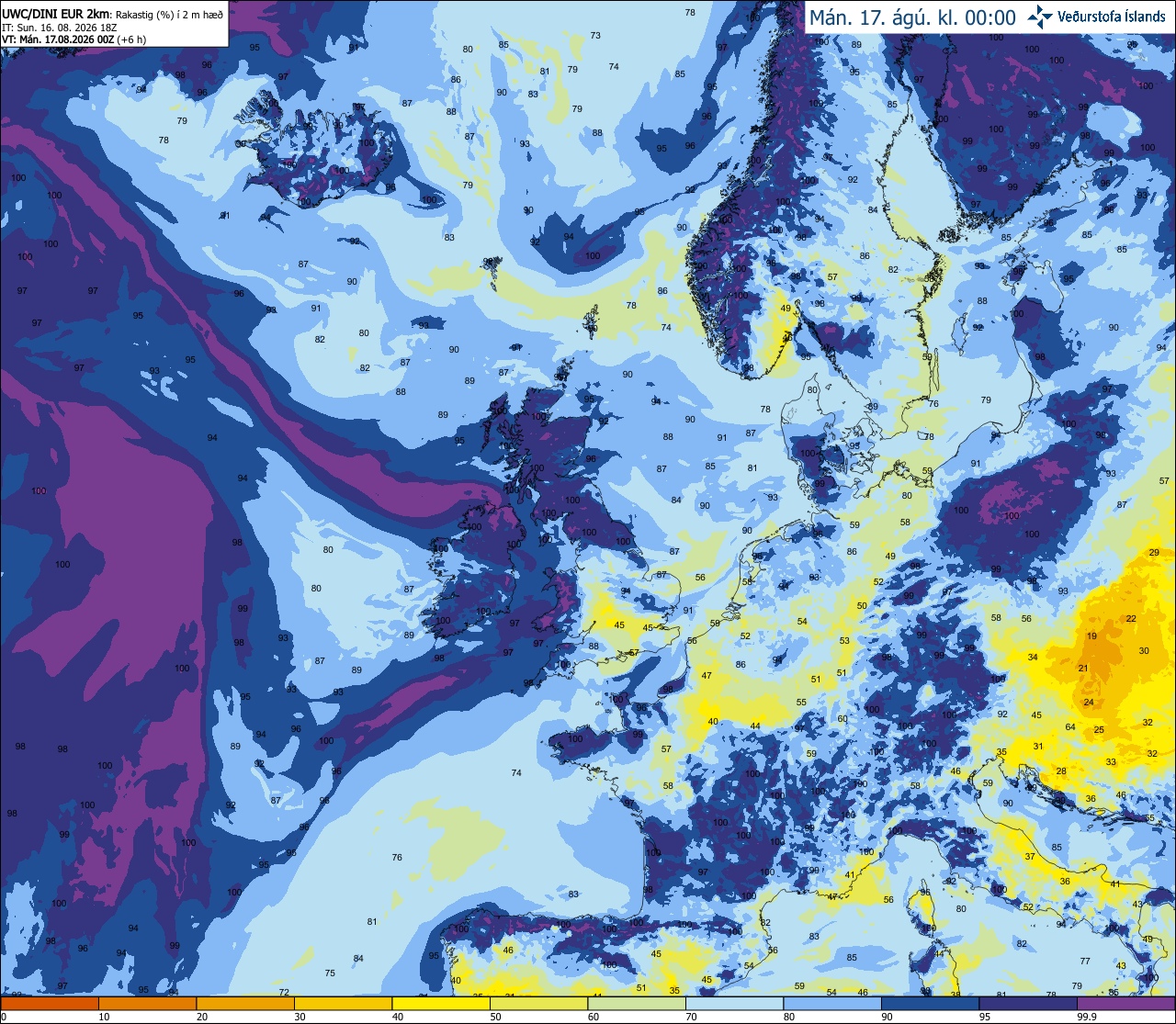Click the value 75 near the bottom left ocean
Image resolution: width=1176 pixels, height=1024 pixels.
[330, 973]
